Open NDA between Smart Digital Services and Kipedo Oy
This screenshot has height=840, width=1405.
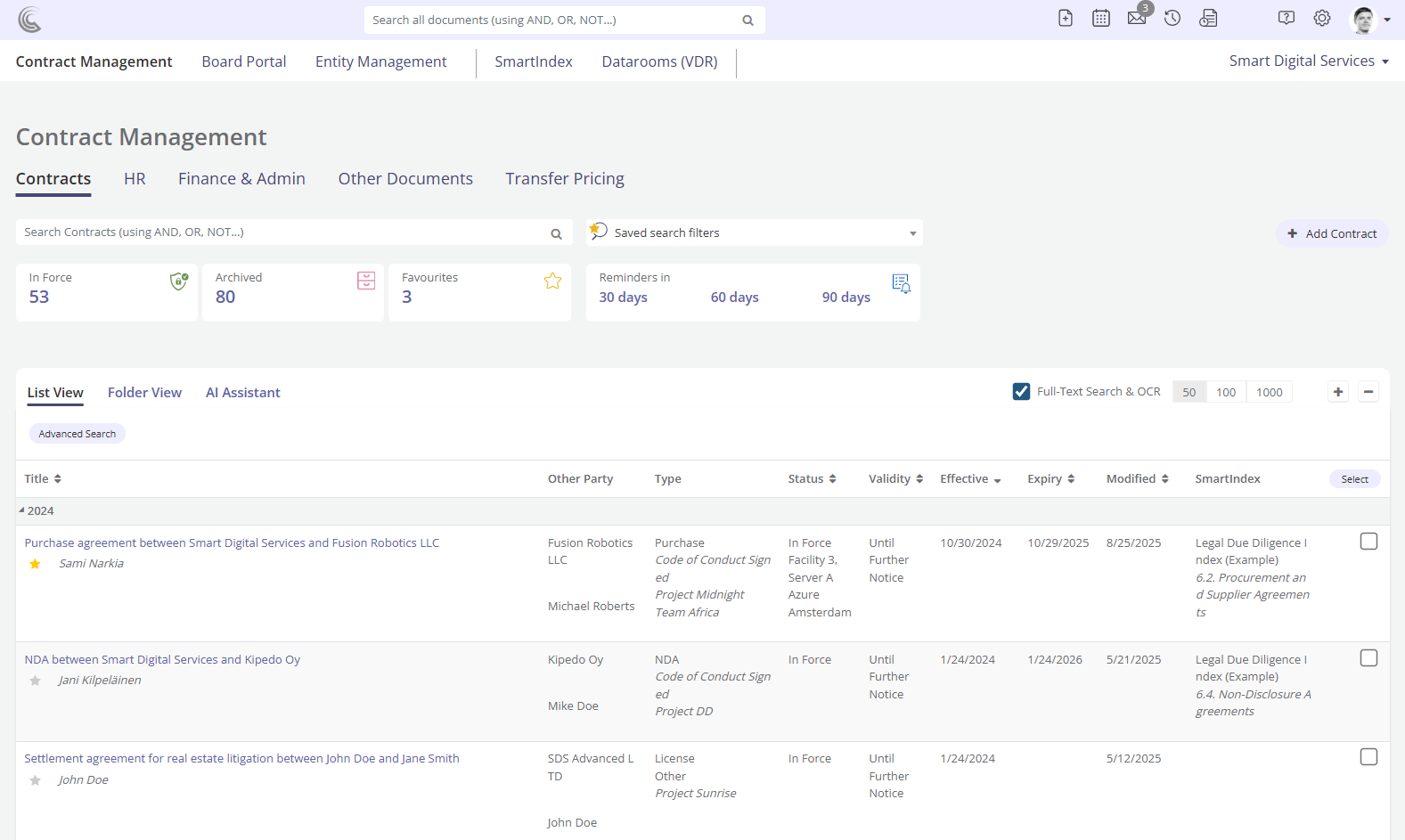coord(162,660)
